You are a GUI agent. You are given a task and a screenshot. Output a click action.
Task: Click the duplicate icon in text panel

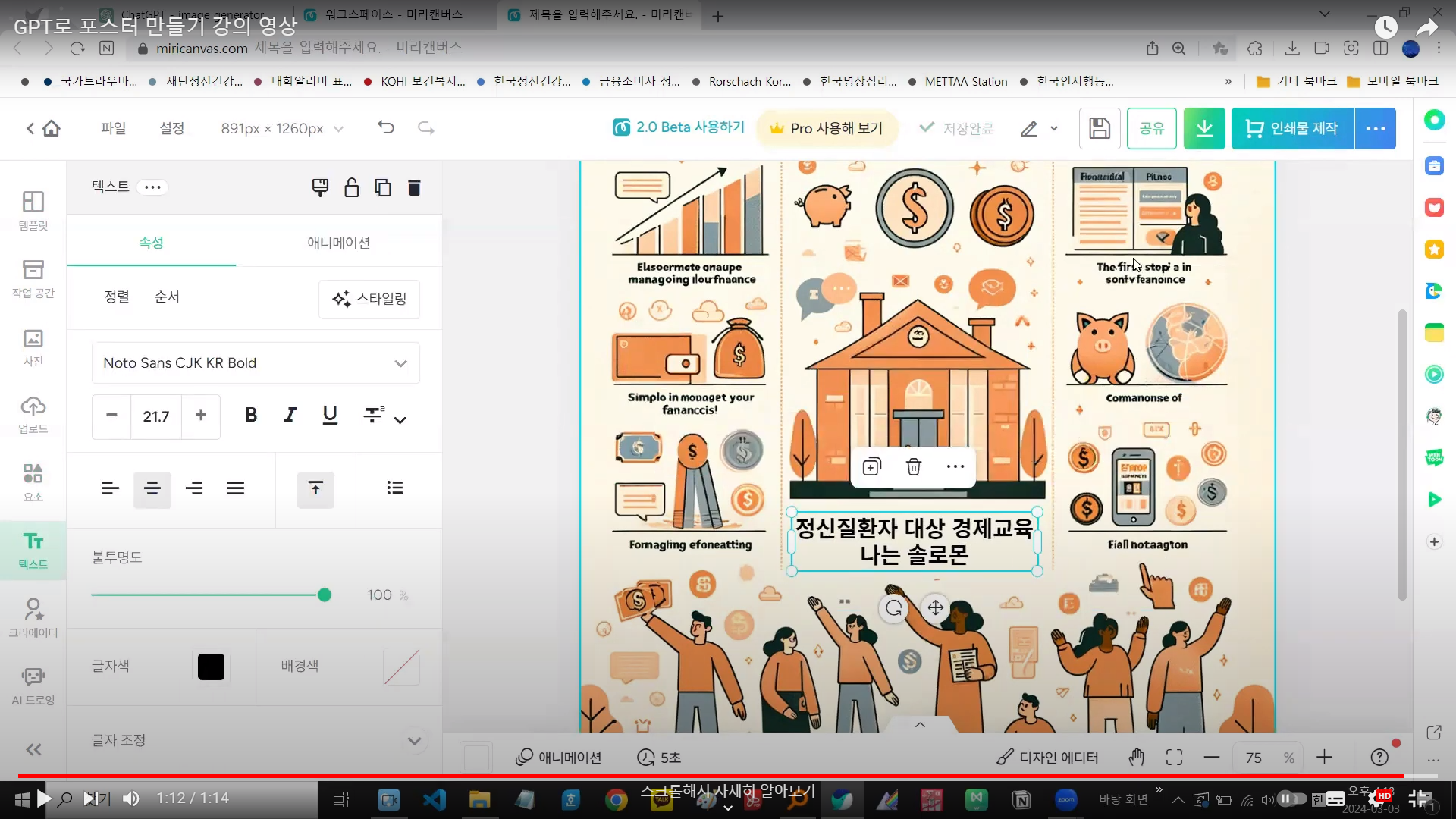coord(383,187)
